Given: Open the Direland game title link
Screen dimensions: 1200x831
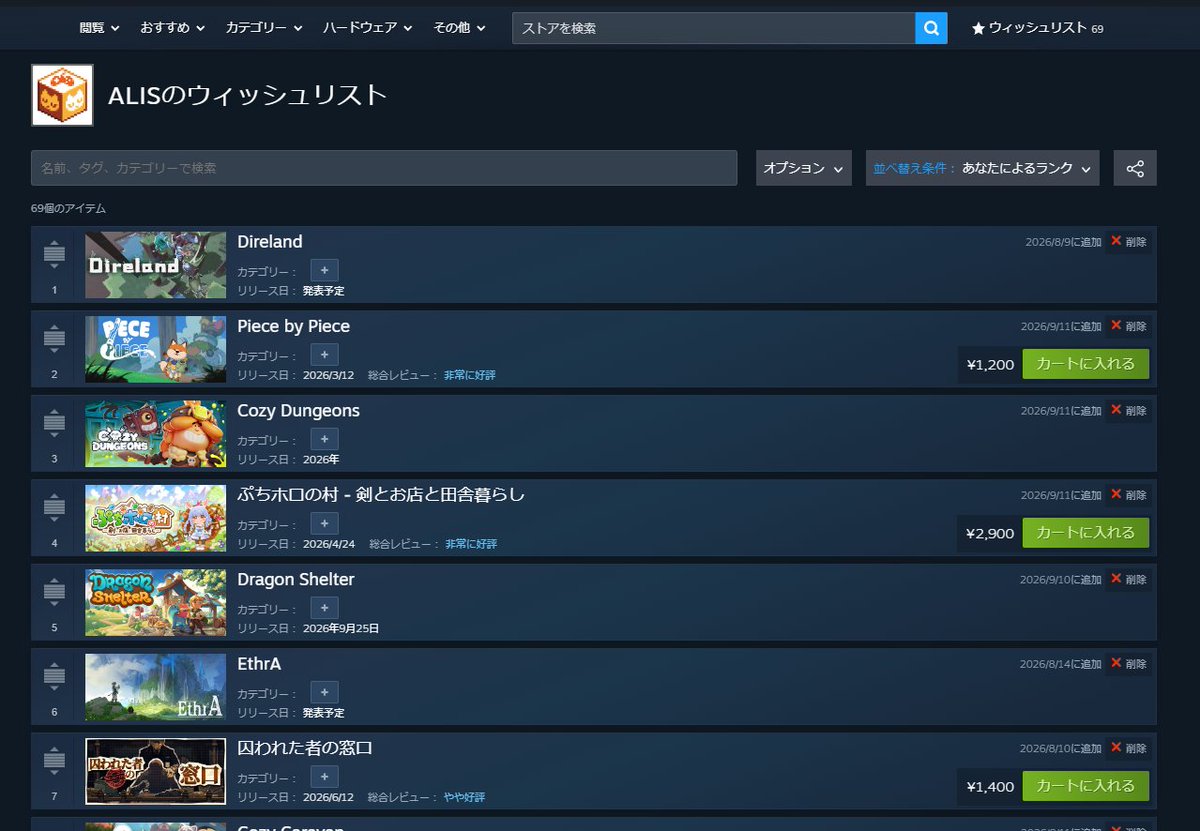Looking at the screenshot, I should tap(270, 242).
